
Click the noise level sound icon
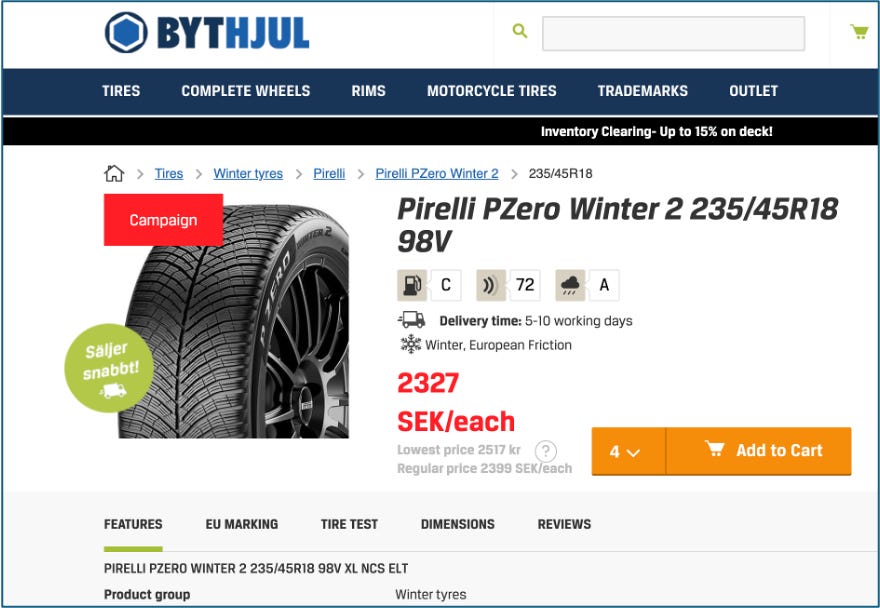[491, 285]
